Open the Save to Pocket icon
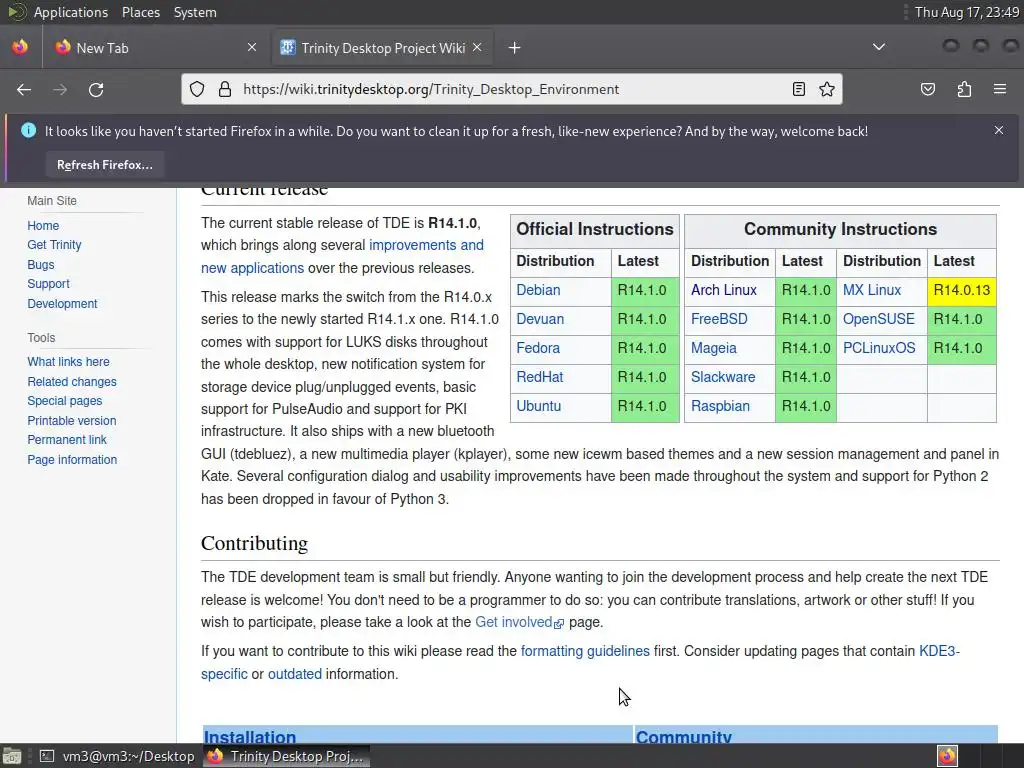 pyautogui.click(x=928, y=89)
